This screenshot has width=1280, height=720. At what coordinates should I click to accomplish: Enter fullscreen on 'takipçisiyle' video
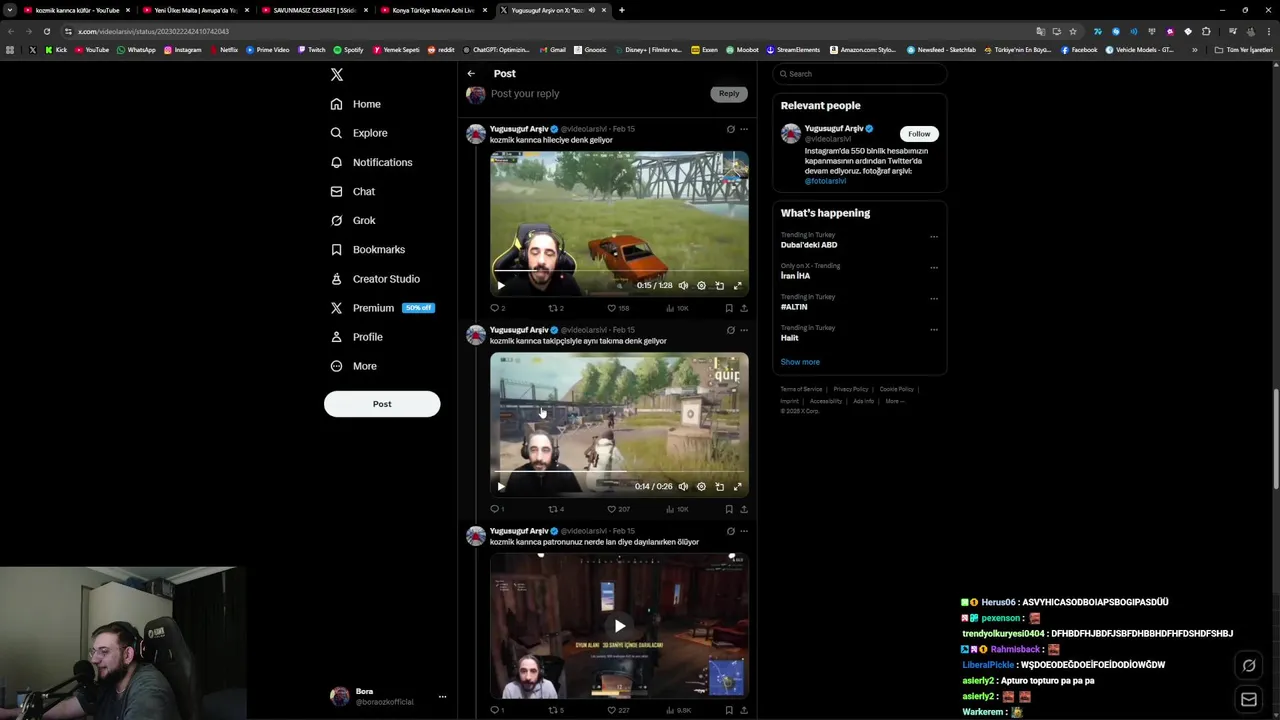pyautogui.click(x=738, y=487)
